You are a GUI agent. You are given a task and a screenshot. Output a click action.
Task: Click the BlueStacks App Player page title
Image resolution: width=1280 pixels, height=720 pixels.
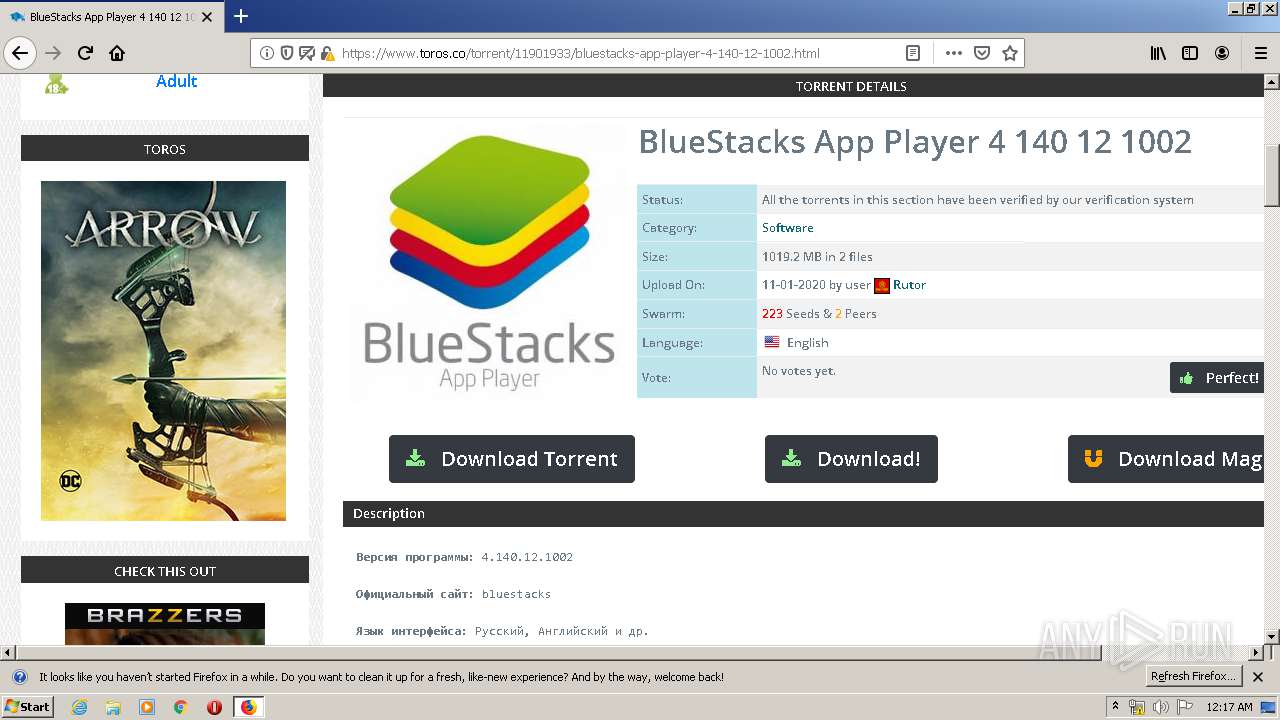pyautogui.click(x=915, y=142)
